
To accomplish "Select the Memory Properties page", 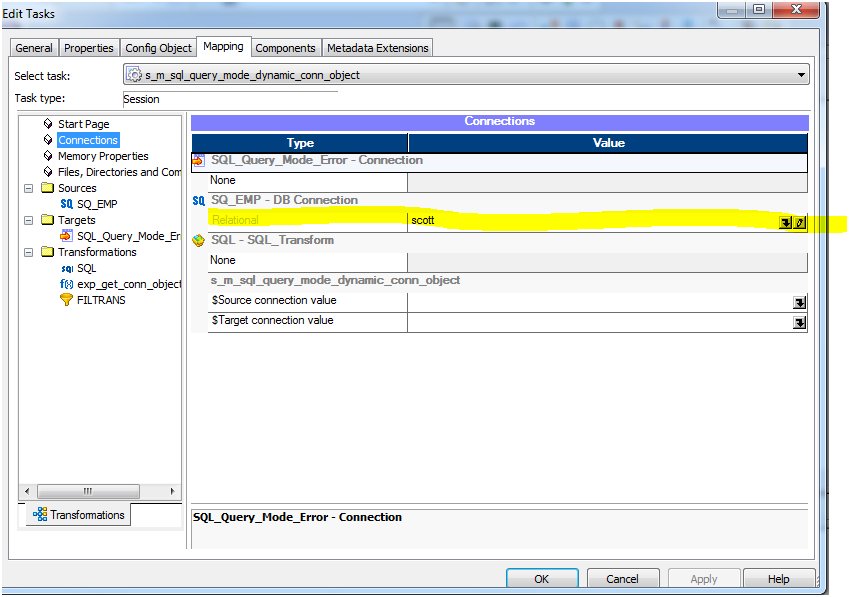I will 103,156.
